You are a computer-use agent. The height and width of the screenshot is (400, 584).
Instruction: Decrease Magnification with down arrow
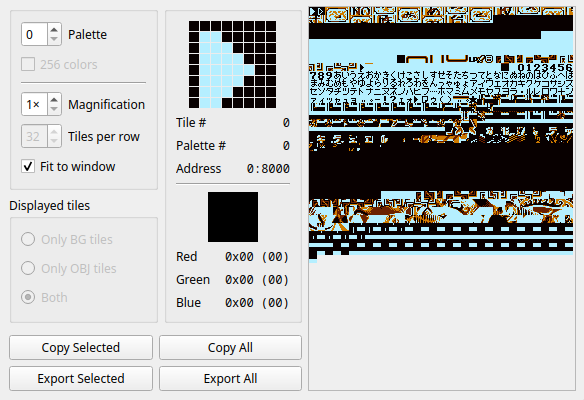[54, 109]
